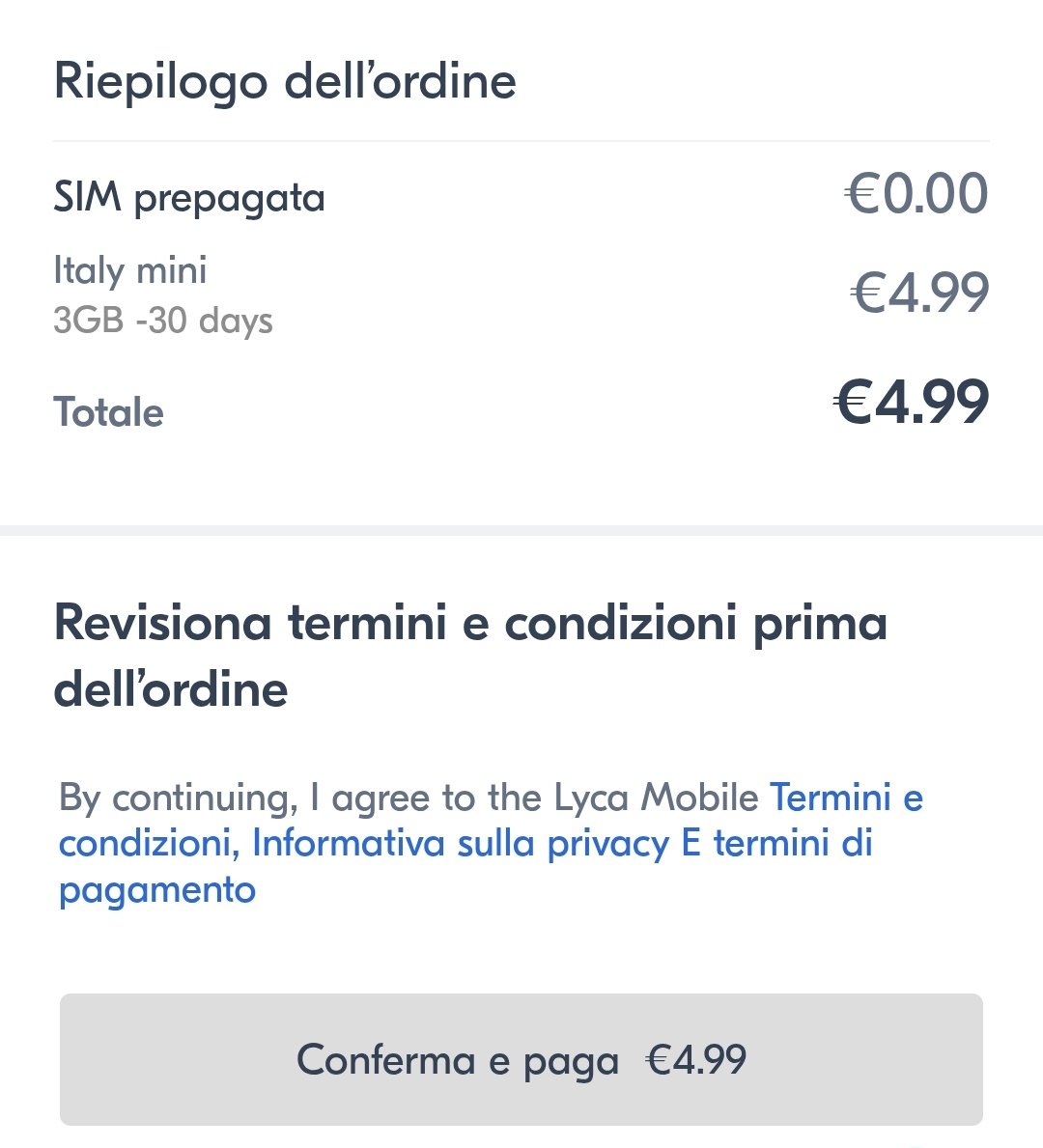This screenshot has width=1043, height=1148.
Task: Select the Italy mini plan name
Action: [x=130, y=270]
